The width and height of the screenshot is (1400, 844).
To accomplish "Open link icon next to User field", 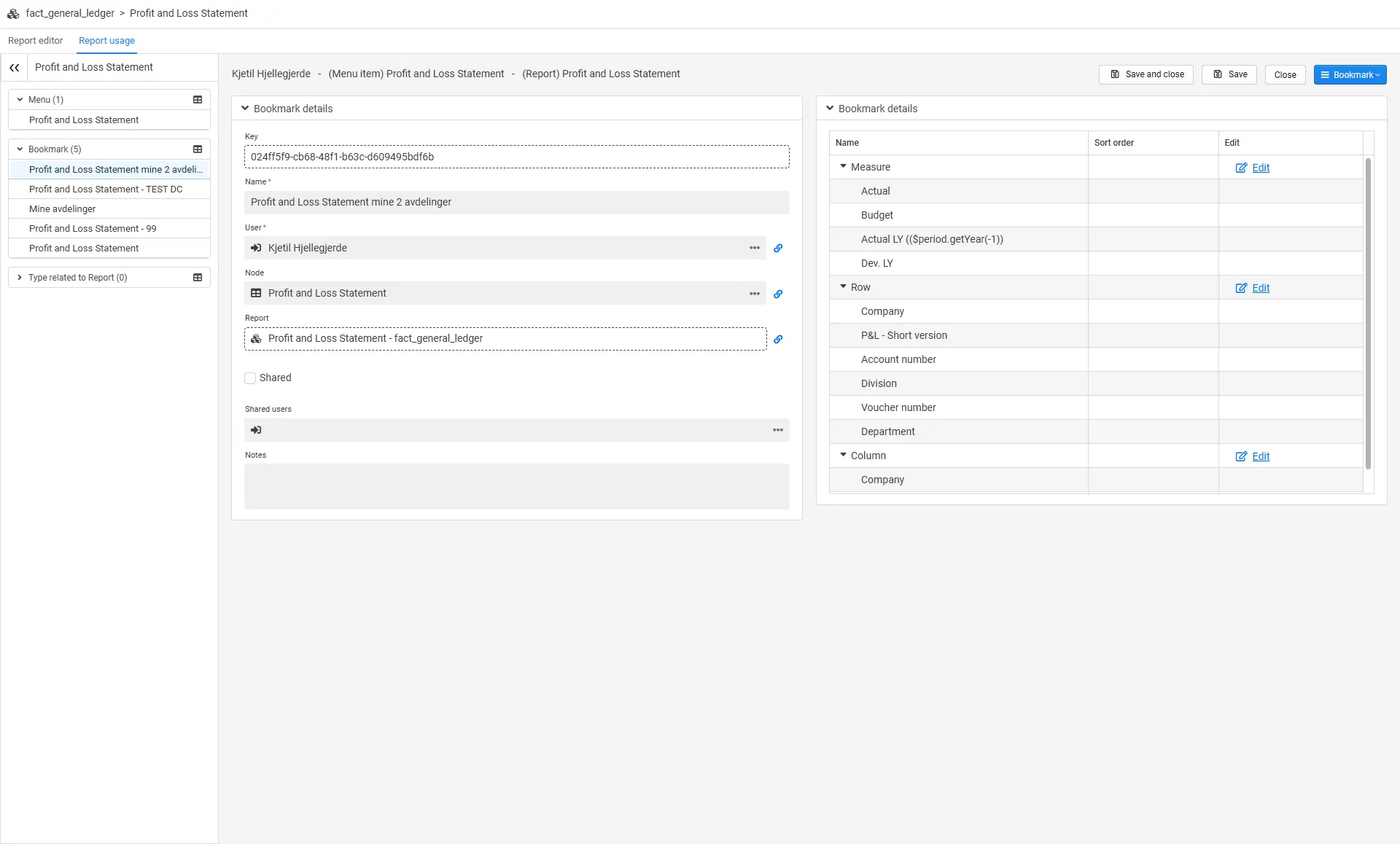I will (x=778, y=249).
